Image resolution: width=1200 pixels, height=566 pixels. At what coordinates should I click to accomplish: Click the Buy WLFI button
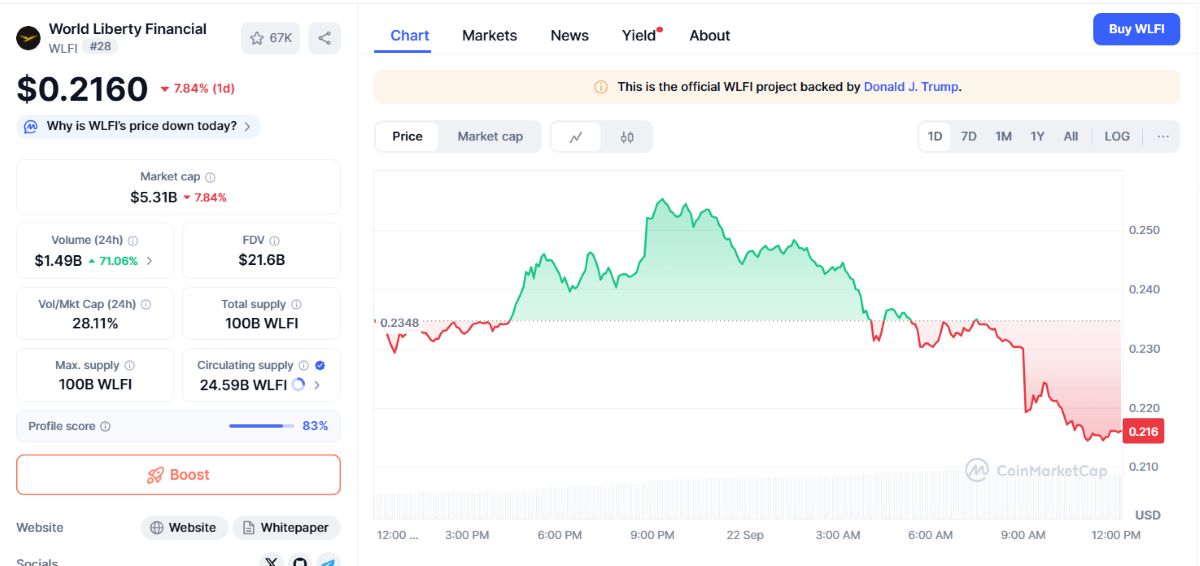tap(1136, 29)
